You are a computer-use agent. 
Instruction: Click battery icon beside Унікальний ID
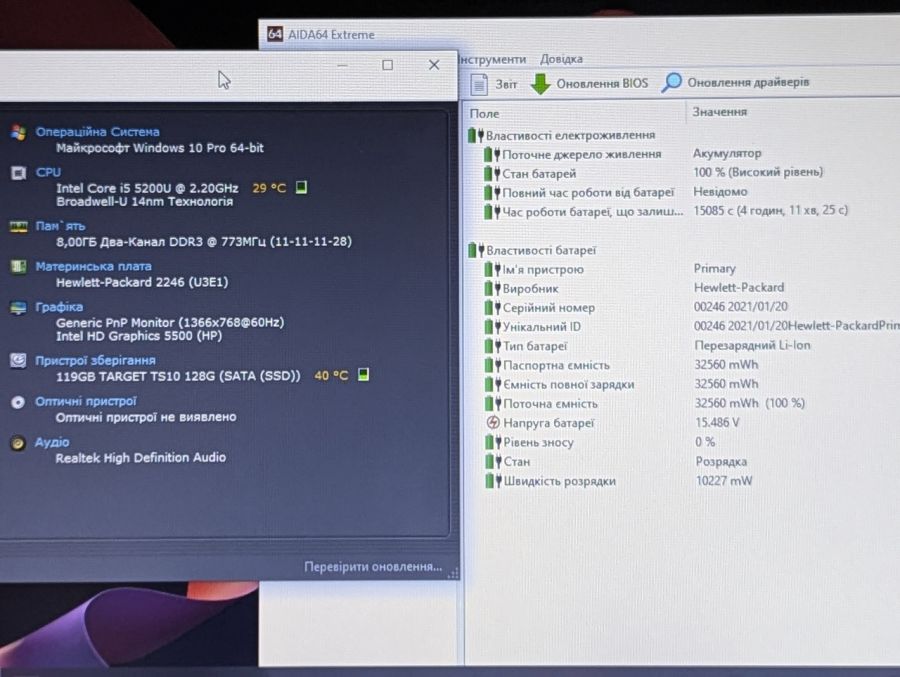[492, 327]
